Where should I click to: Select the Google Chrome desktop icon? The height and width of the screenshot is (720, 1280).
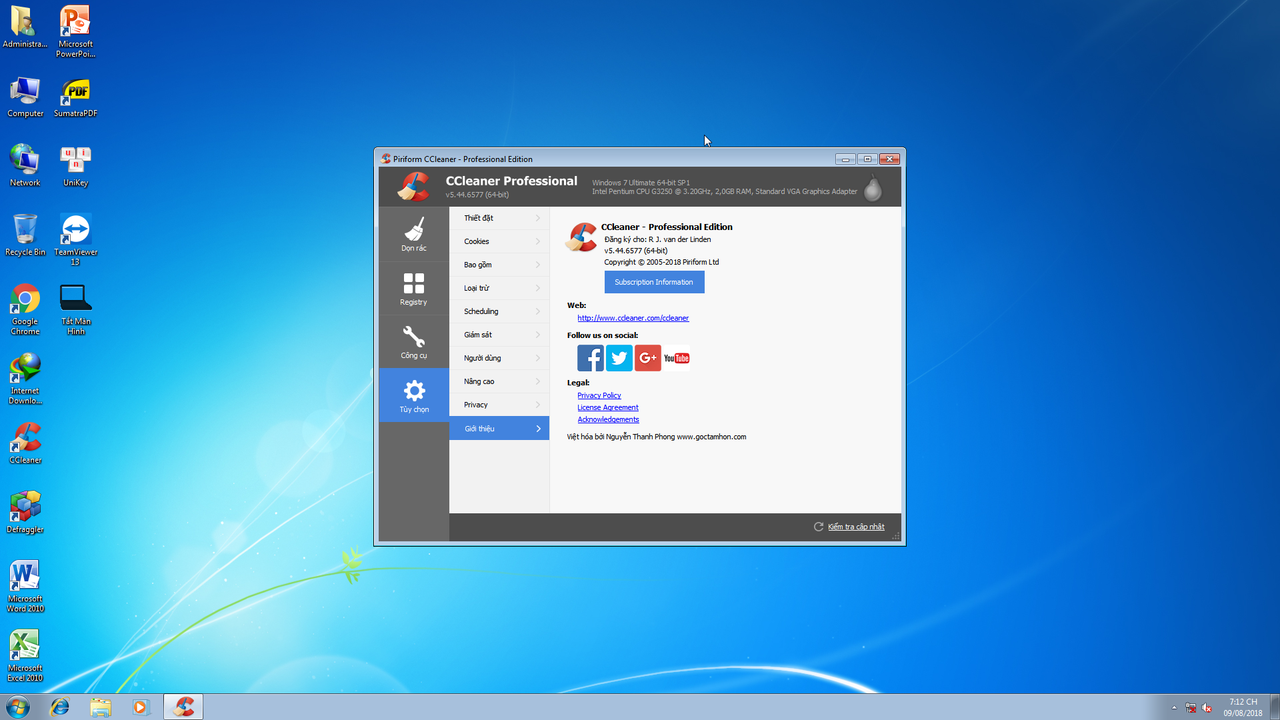pyautogui.click(x=25, y=310)
